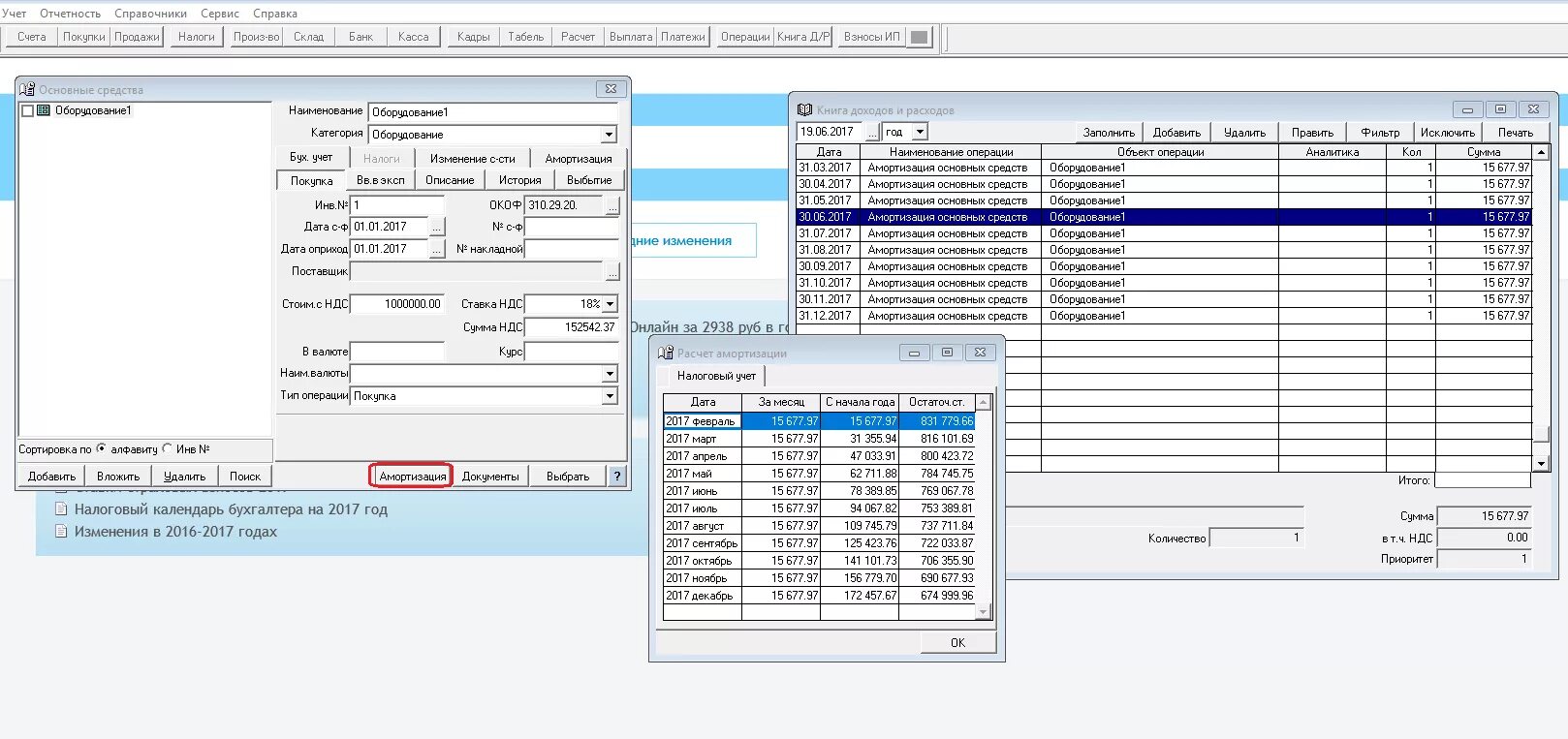
Task: Click the Стоим.с НДС field showing 1000000.00
Action: pyautogui.click(x=397, y=304)
